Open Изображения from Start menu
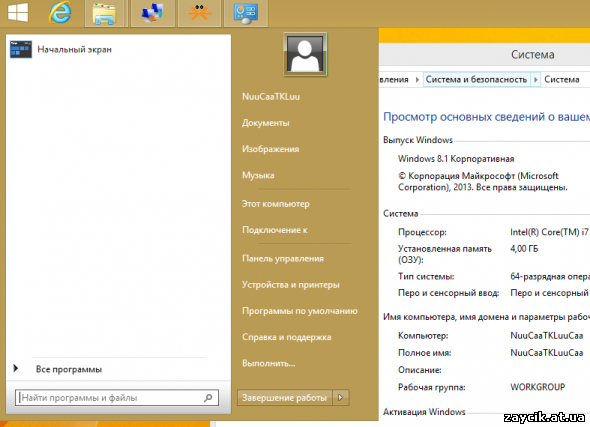This screenshot has width=590, height=427. click(271, 149)
